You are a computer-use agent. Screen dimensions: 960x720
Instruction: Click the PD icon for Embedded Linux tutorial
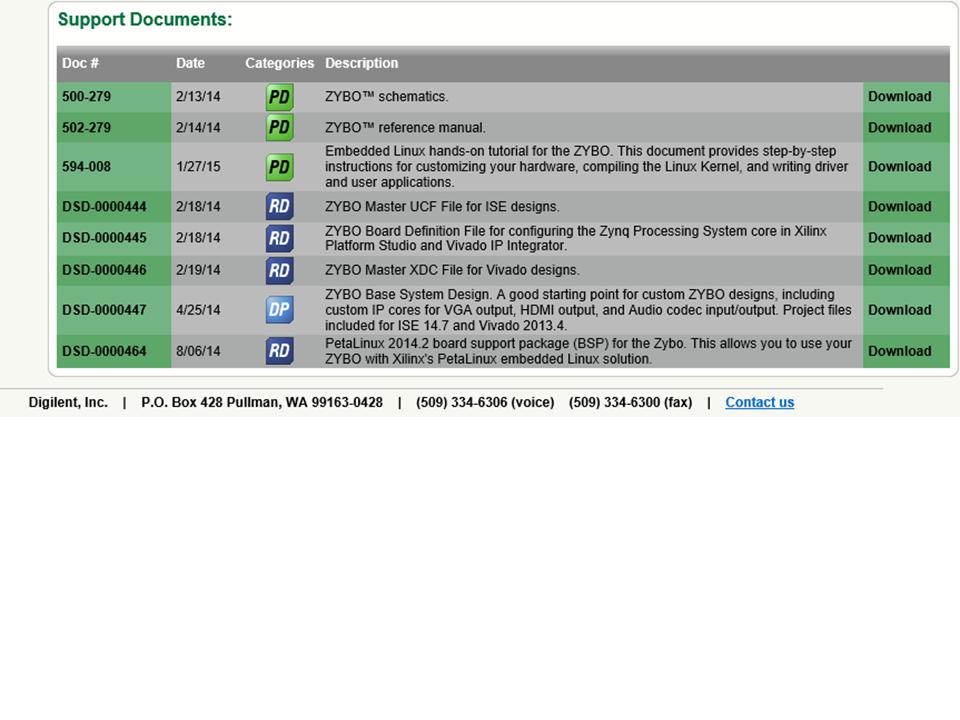pos(279,167)
